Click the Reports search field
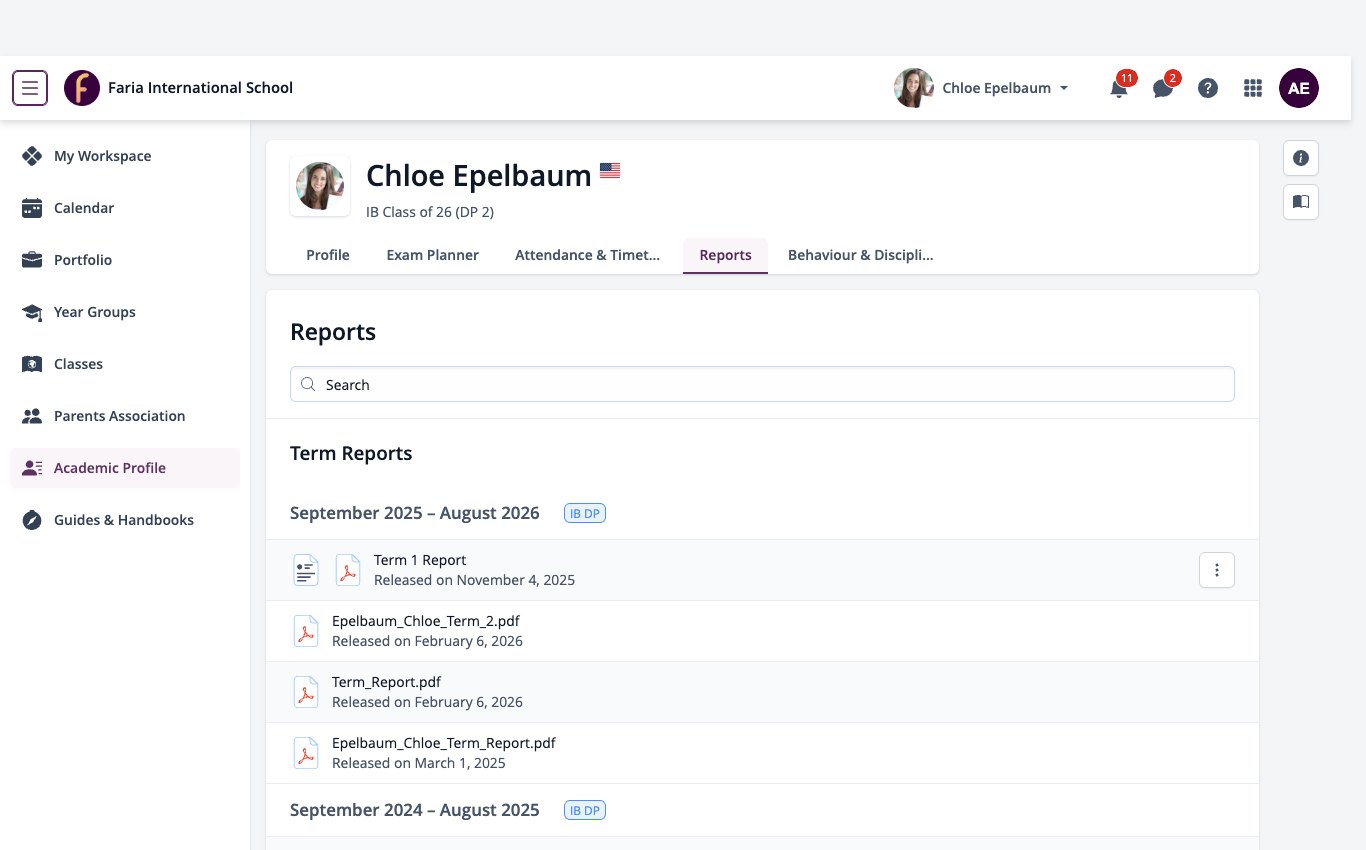 click(762, 384)
